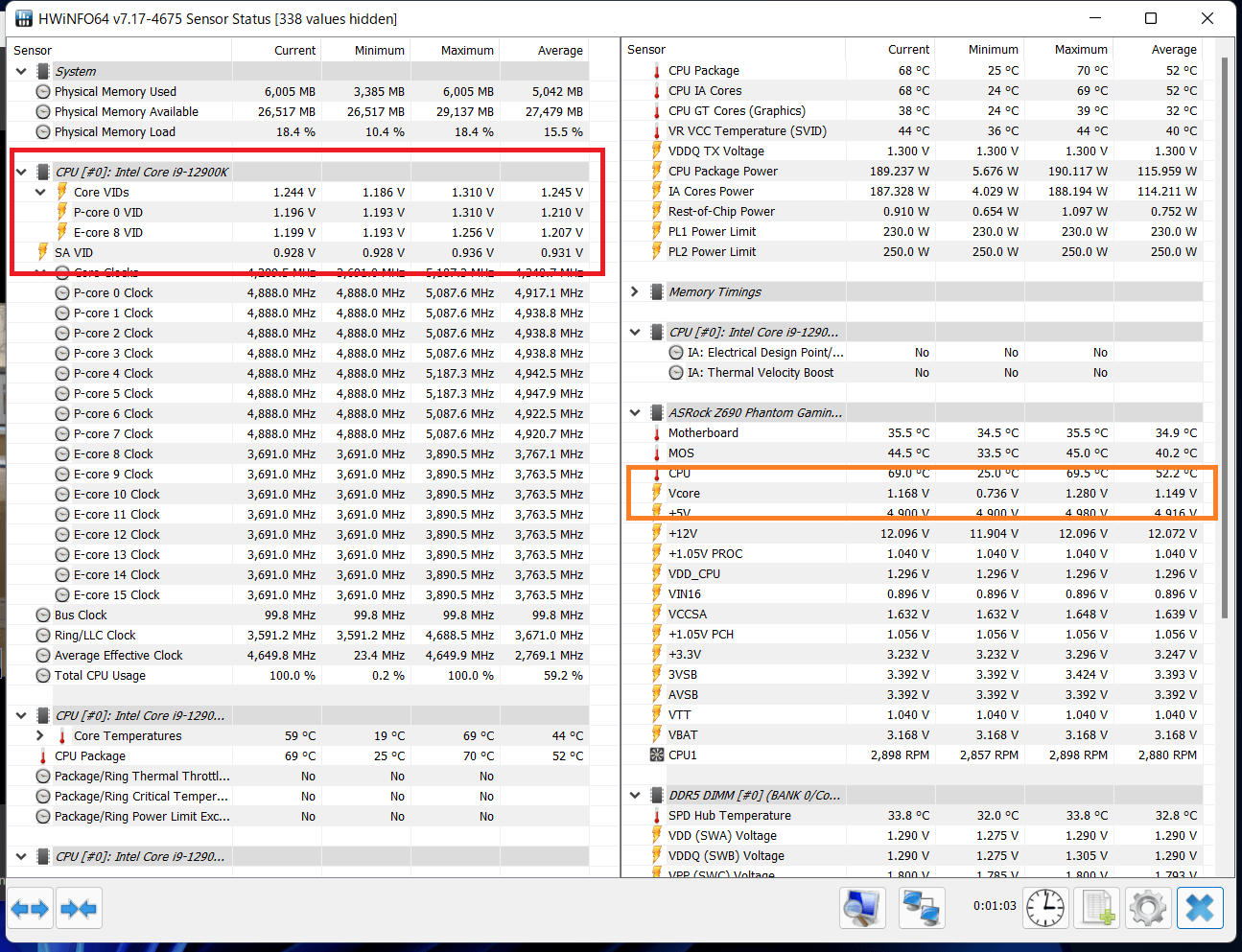Select the Physical Memory Available row

click(297, 112)
